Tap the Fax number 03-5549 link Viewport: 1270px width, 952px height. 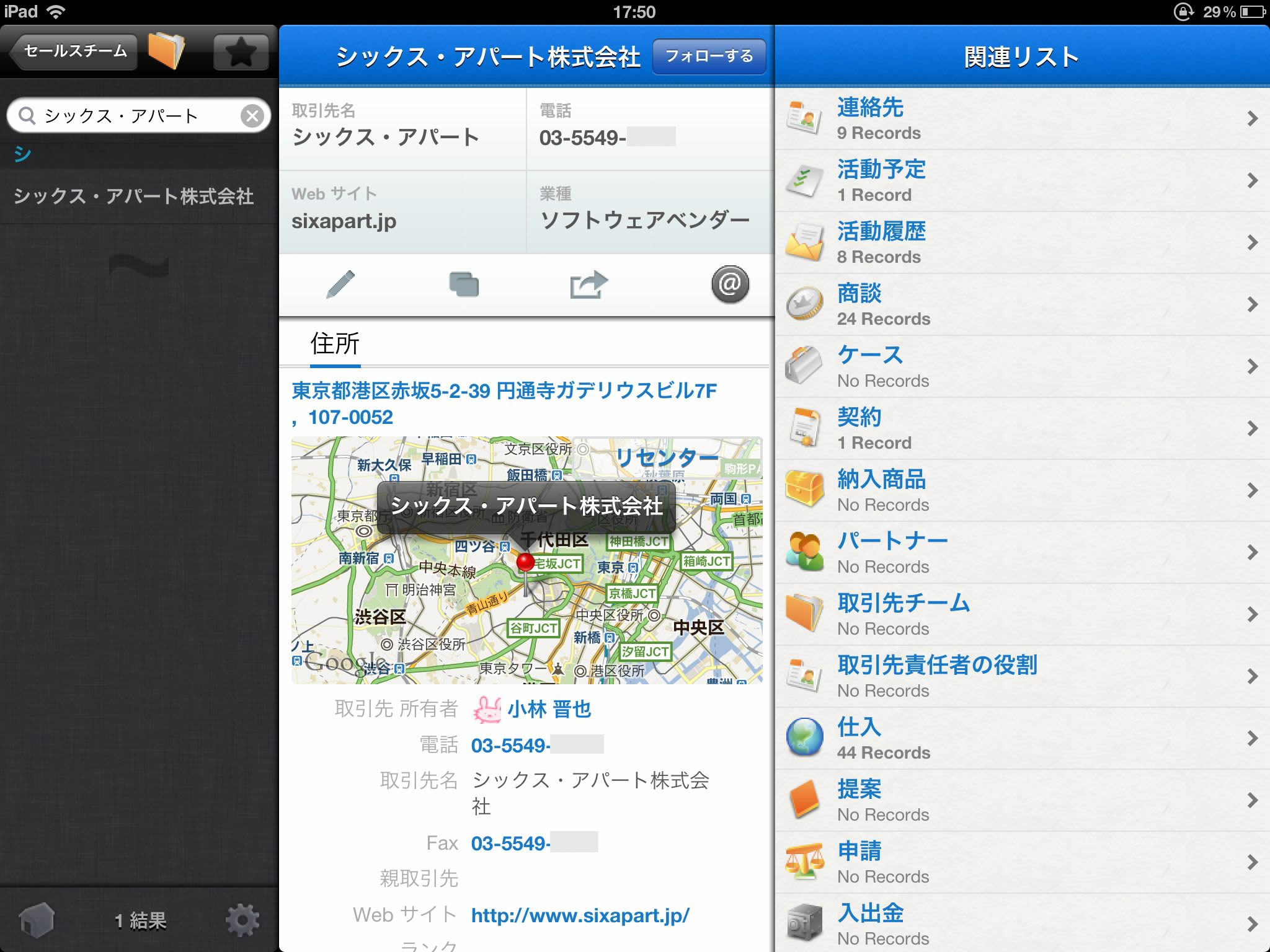pyautogui.click(x=535, y=843)
